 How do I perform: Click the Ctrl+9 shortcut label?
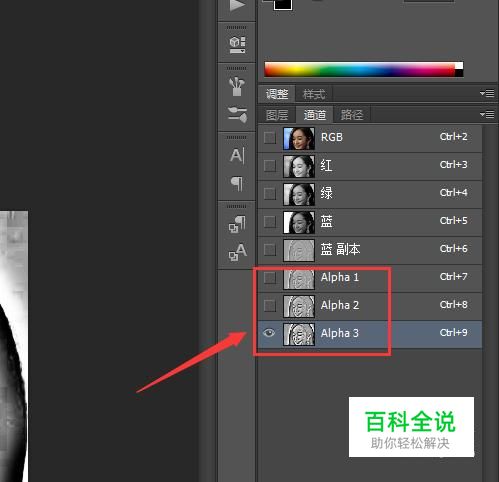(x=453, y=333)
